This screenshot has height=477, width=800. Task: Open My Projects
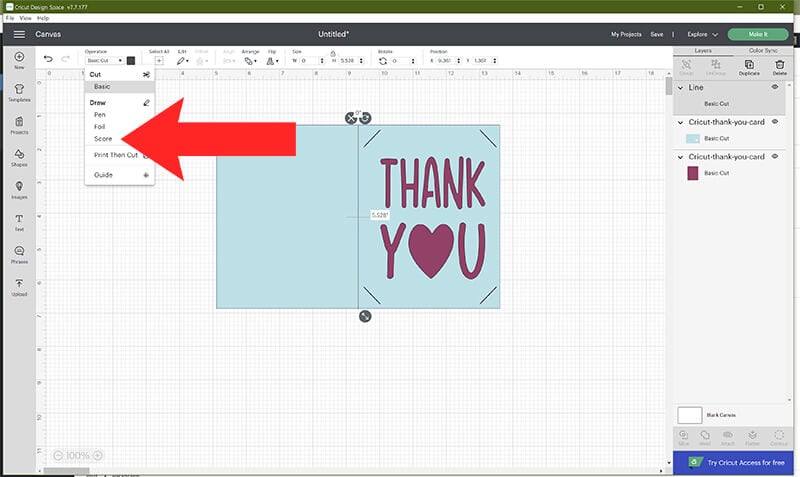pyautogui.click(x=626, y=34)
